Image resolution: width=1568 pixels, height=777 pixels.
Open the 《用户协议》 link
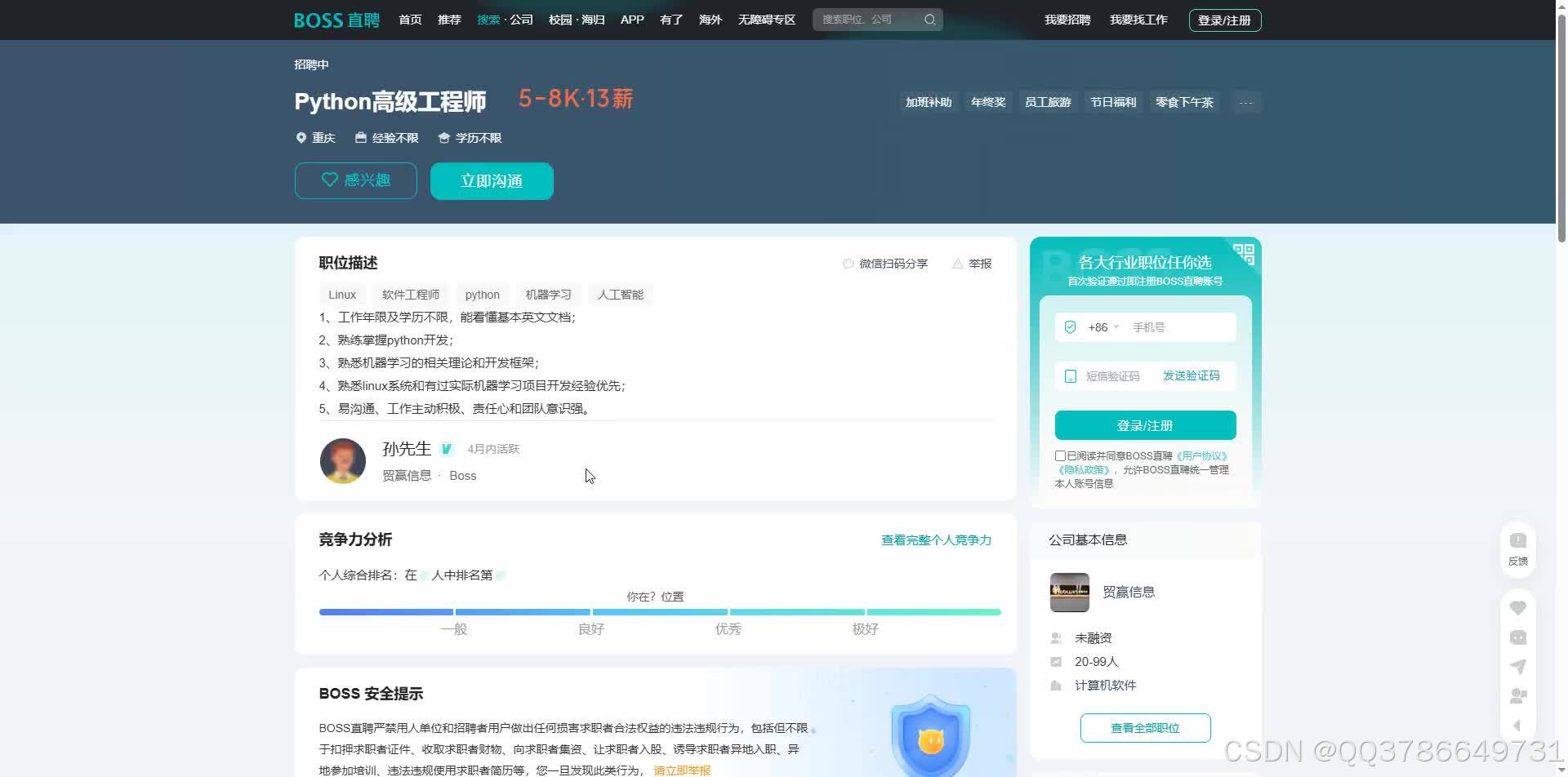1201,456
